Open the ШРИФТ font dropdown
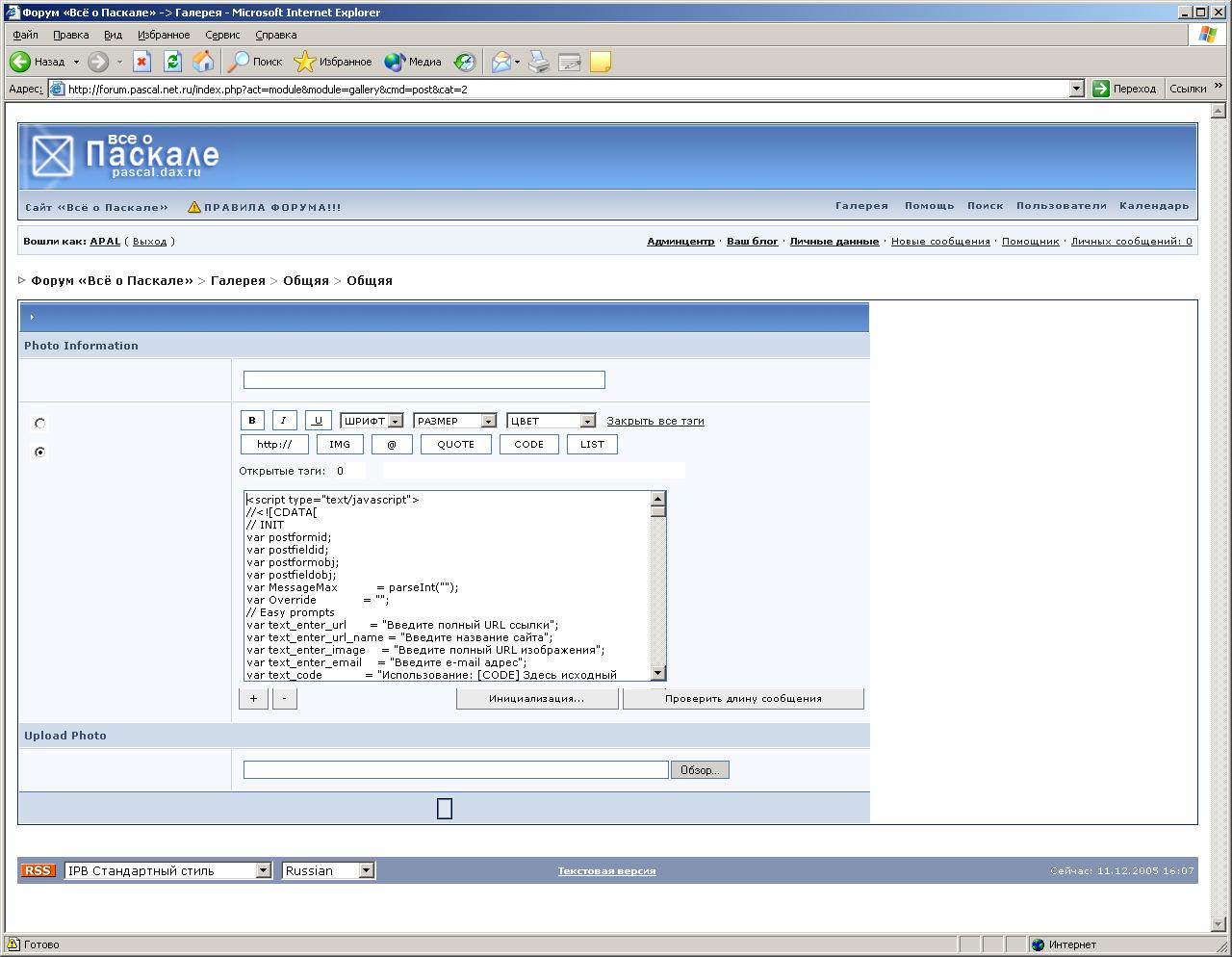The height and width of the screenshot is (957, 1232). tap(372, 421)
